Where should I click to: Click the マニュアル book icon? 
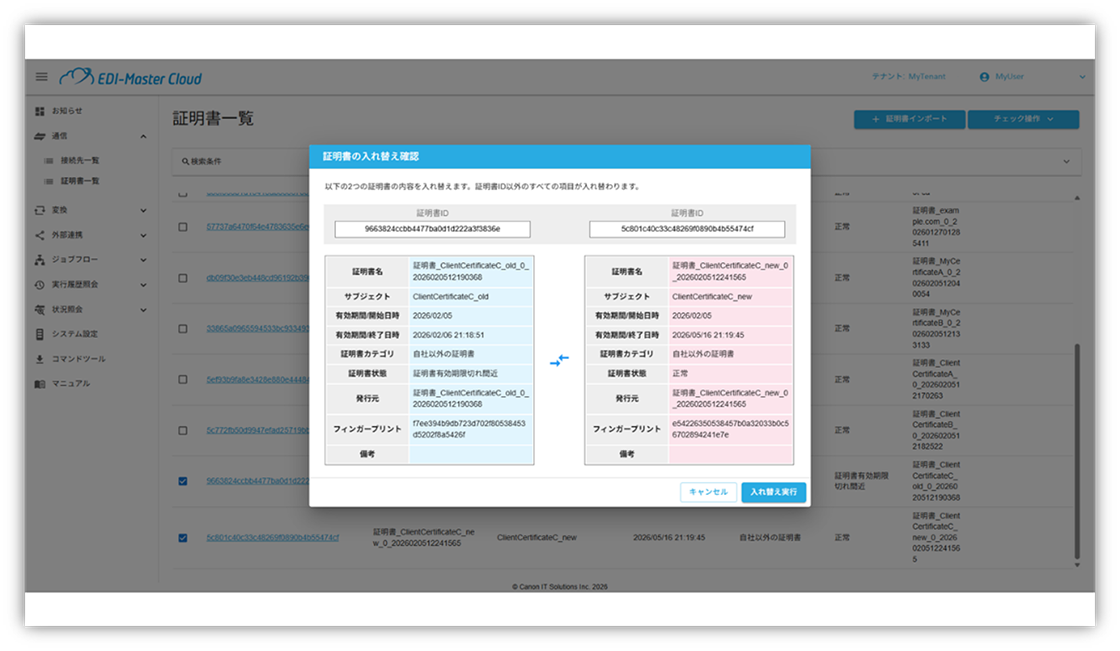[40, 384]
